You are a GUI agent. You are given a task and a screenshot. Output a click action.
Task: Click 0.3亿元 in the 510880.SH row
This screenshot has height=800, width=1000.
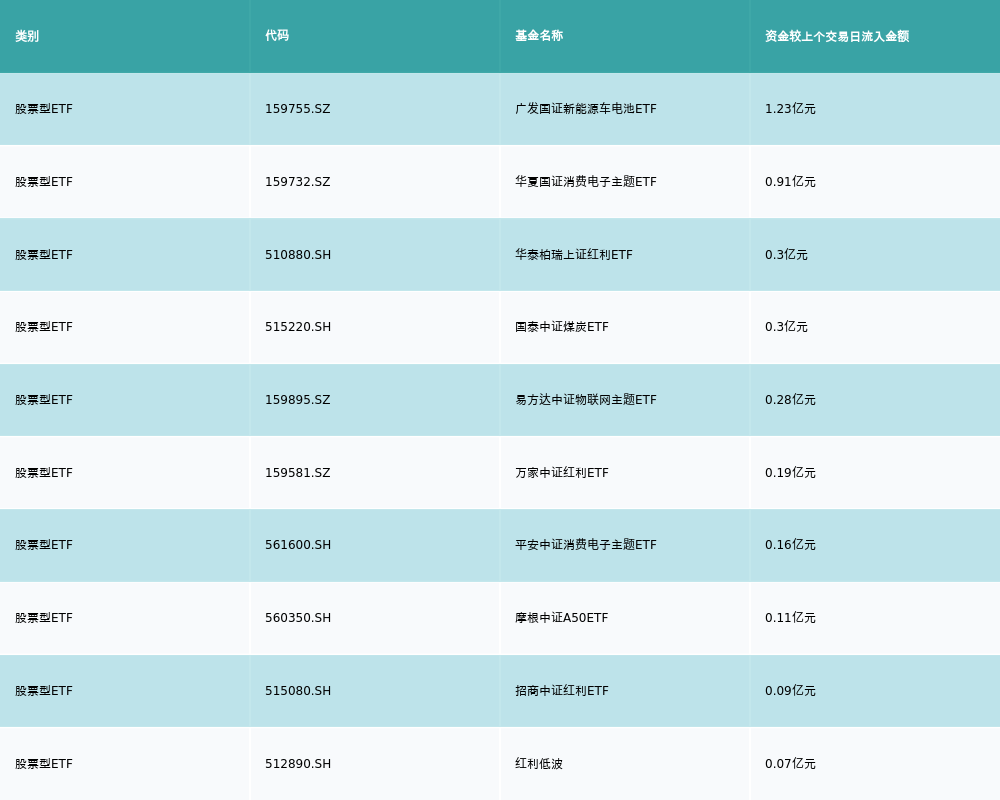[786, 255]
